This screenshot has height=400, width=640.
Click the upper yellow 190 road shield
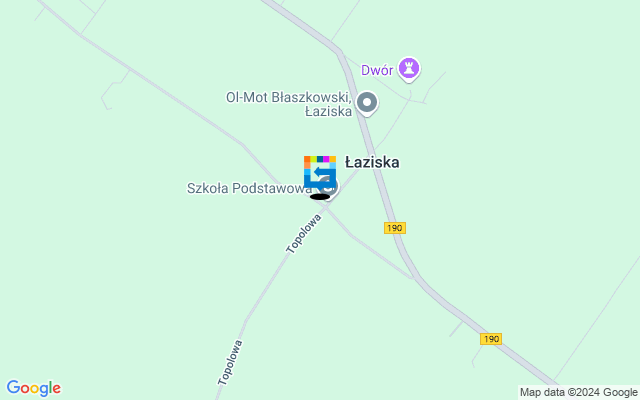point(395,228)
